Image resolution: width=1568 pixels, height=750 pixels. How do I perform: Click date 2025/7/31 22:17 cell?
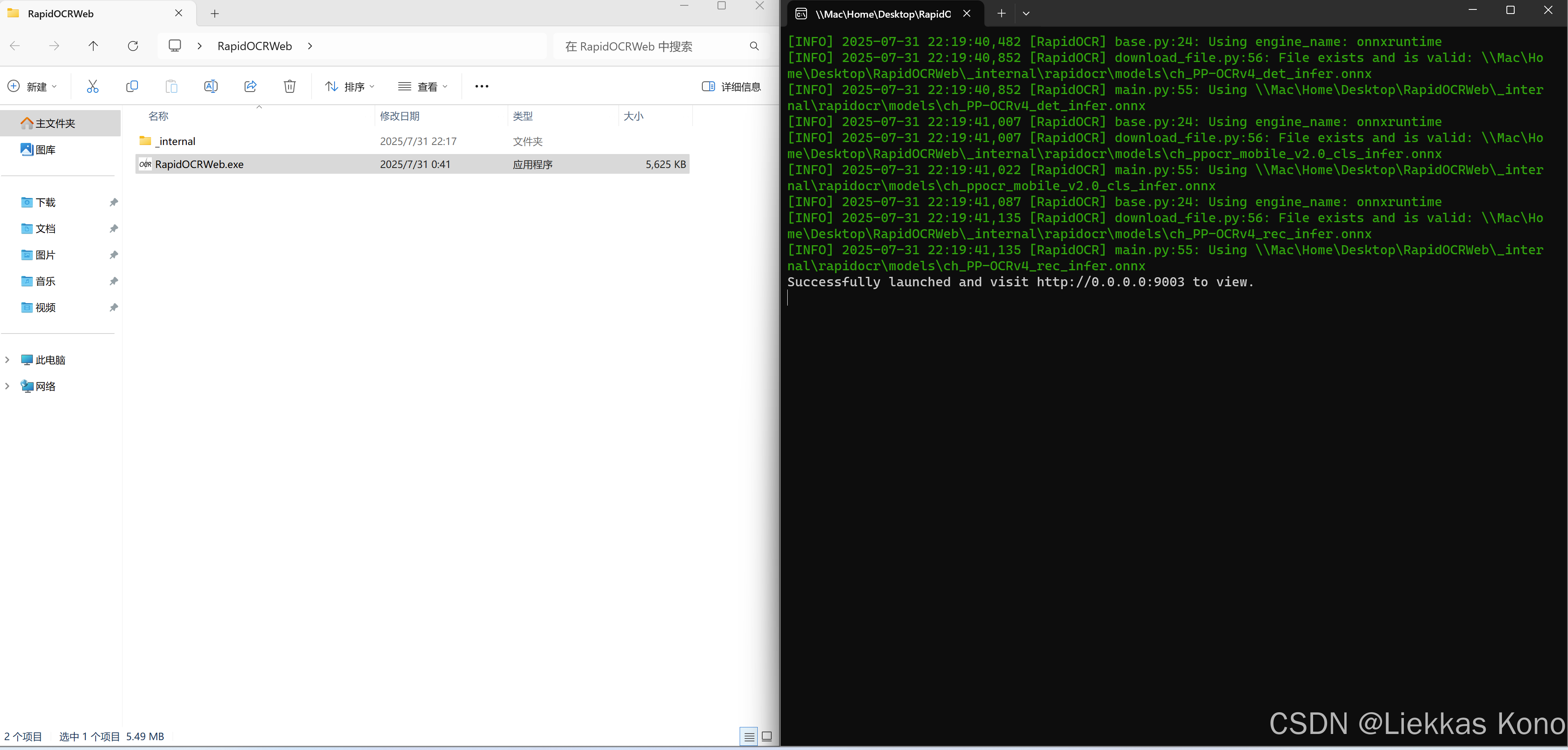pos(418,141)
